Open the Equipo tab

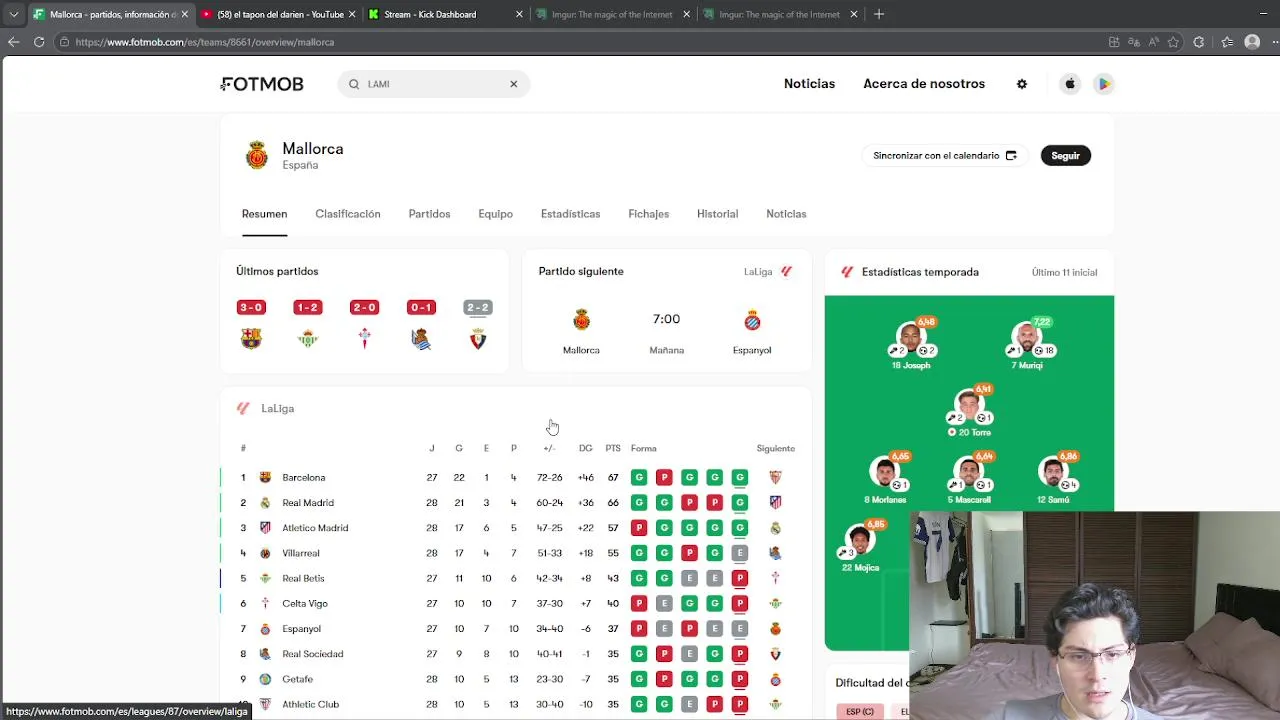[495, 214]
